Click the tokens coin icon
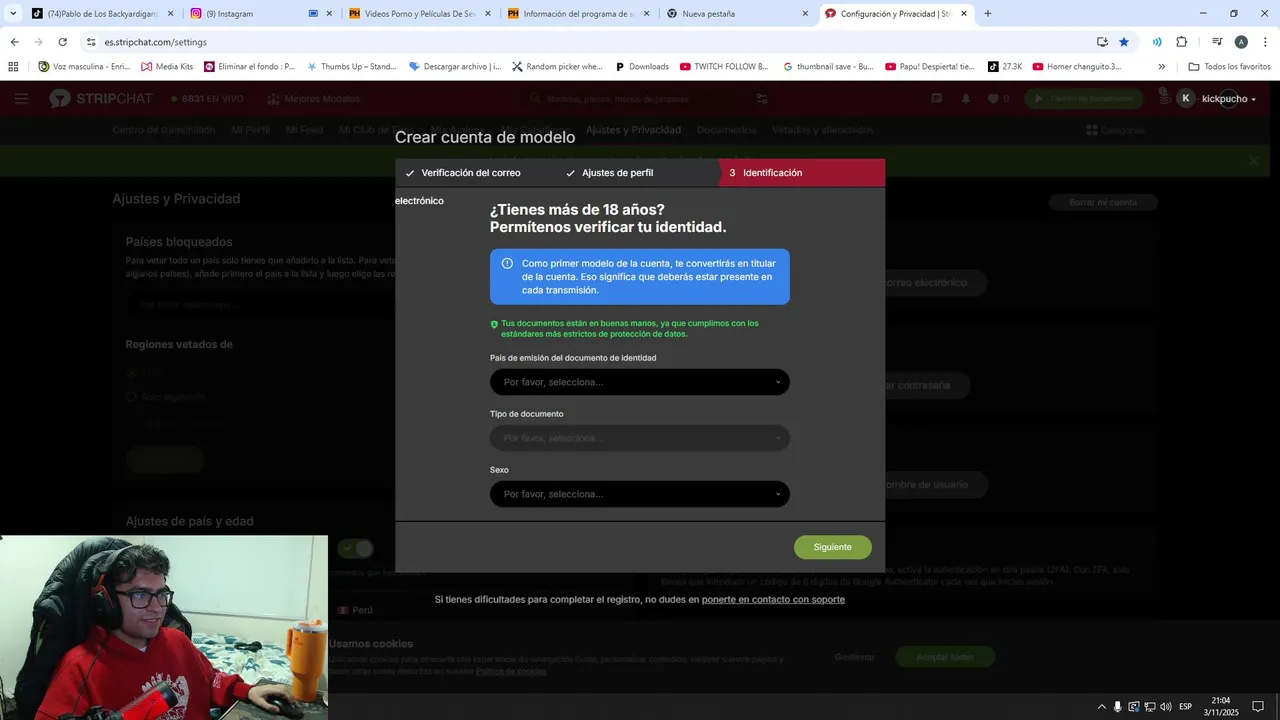 1164,97
